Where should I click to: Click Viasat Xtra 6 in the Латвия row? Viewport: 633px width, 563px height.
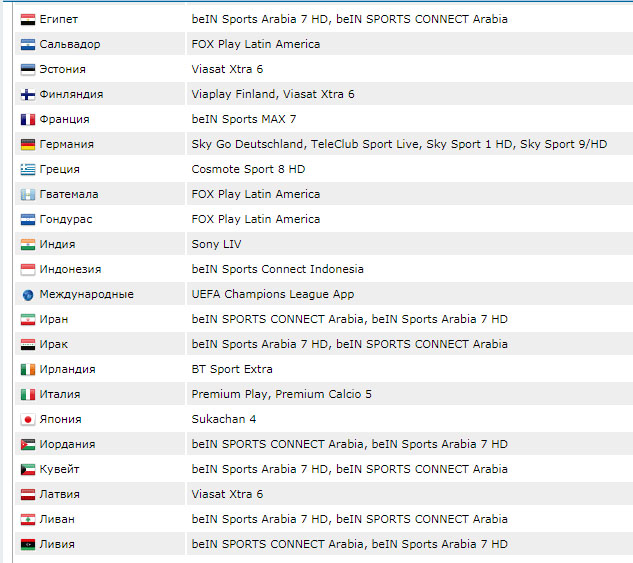(x=227, y=495)
